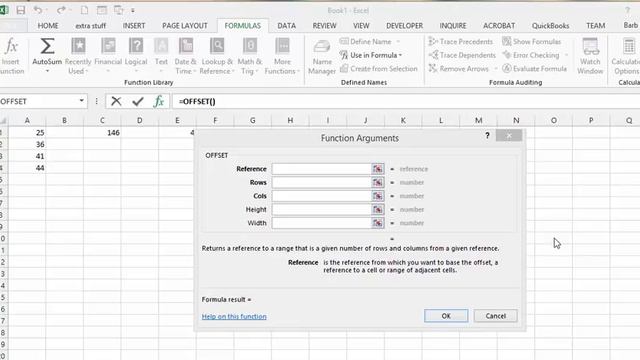
Task: Switch to the DATA tab
Action: [x=287, y=26]
